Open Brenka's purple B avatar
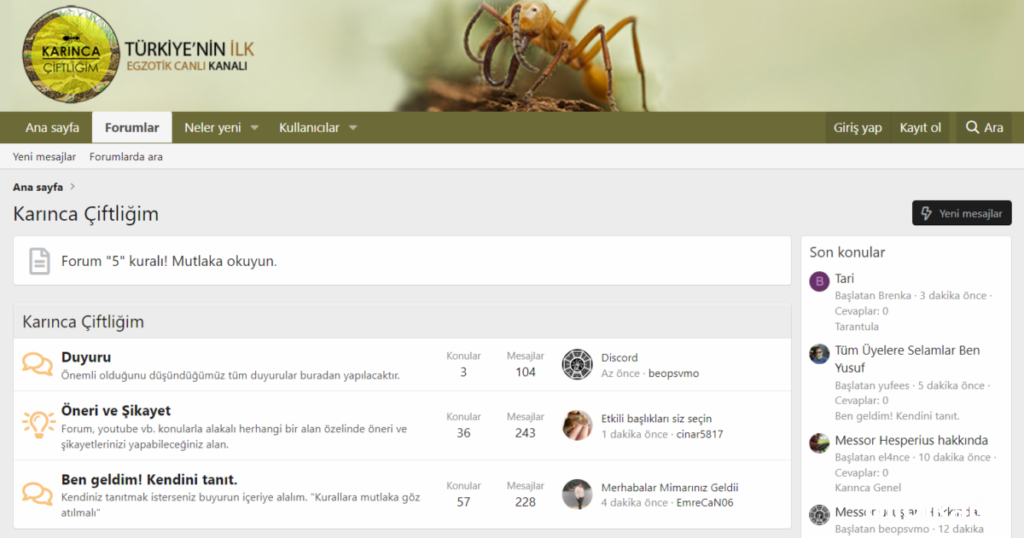1024x538 pixels. click(819, 281)
